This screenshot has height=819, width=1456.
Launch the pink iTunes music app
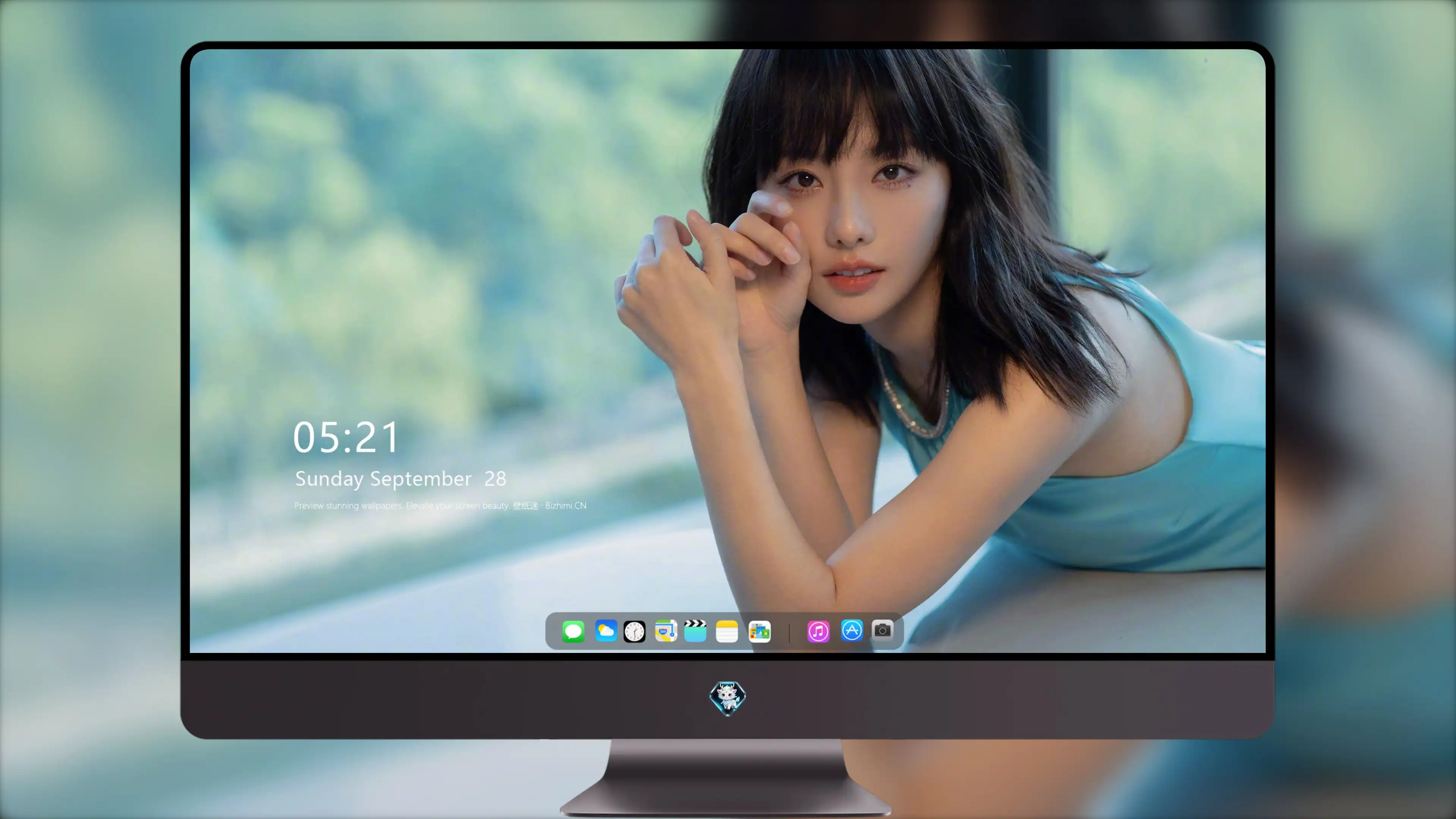tap(819, 631)
